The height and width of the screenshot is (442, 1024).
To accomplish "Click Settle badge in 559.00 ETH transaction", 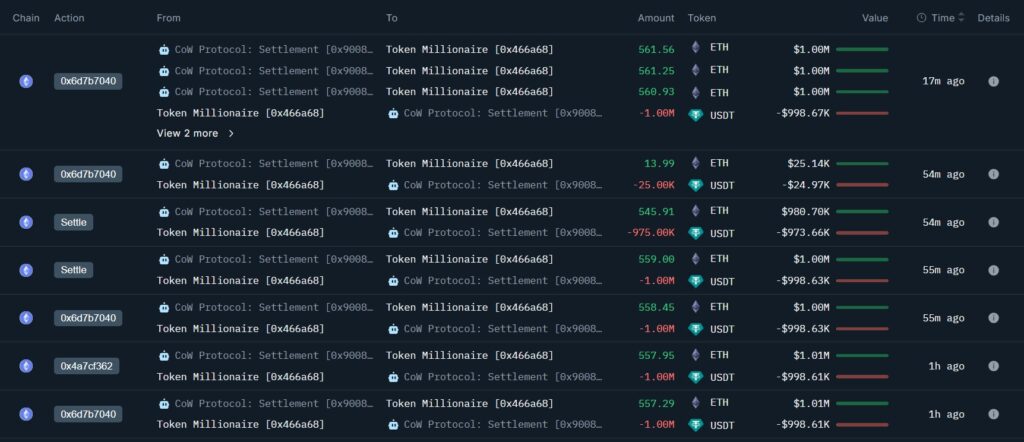I will (74, 270).
